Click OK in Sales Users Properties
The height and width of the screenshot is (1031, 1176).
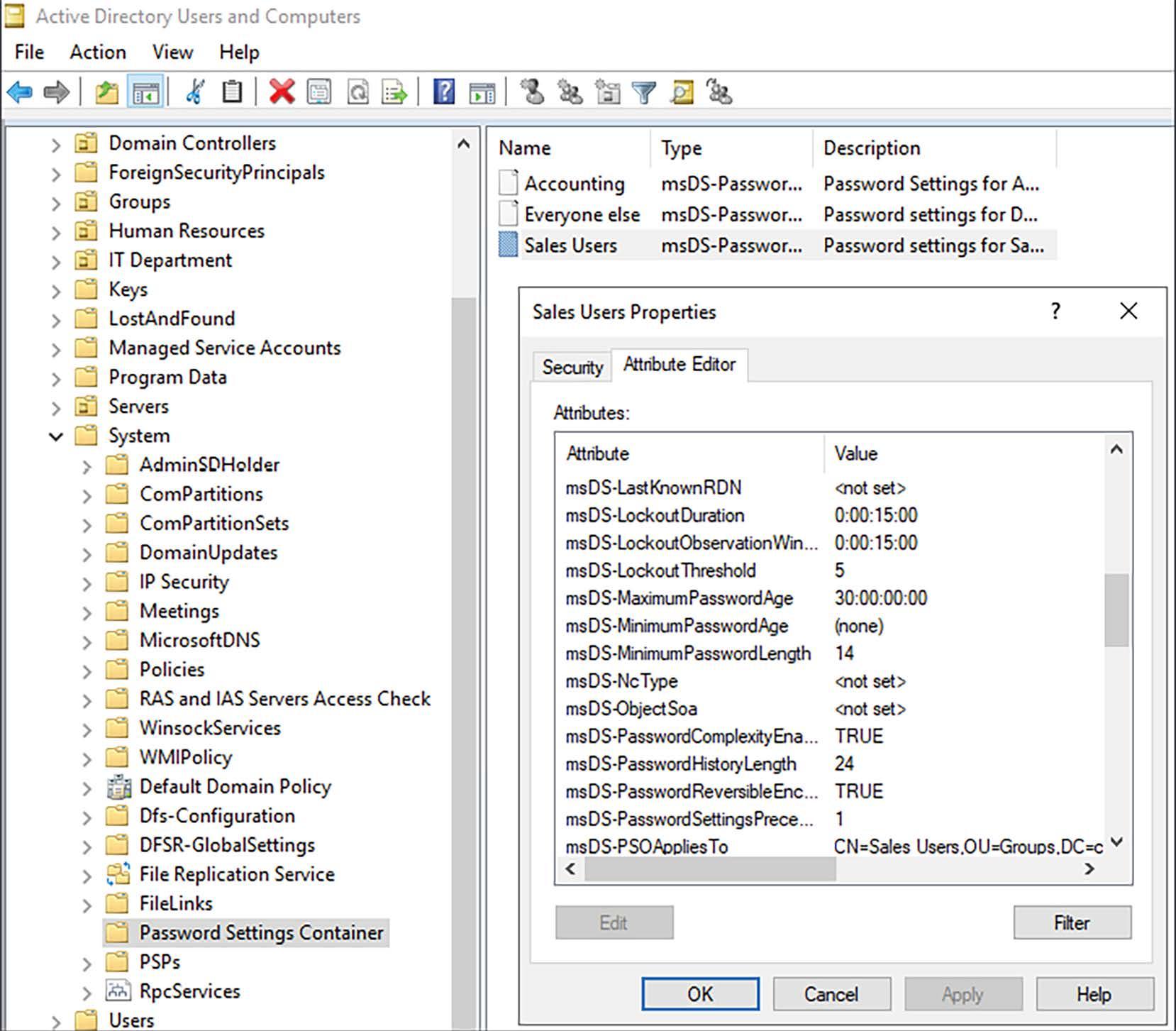[700, 993]
